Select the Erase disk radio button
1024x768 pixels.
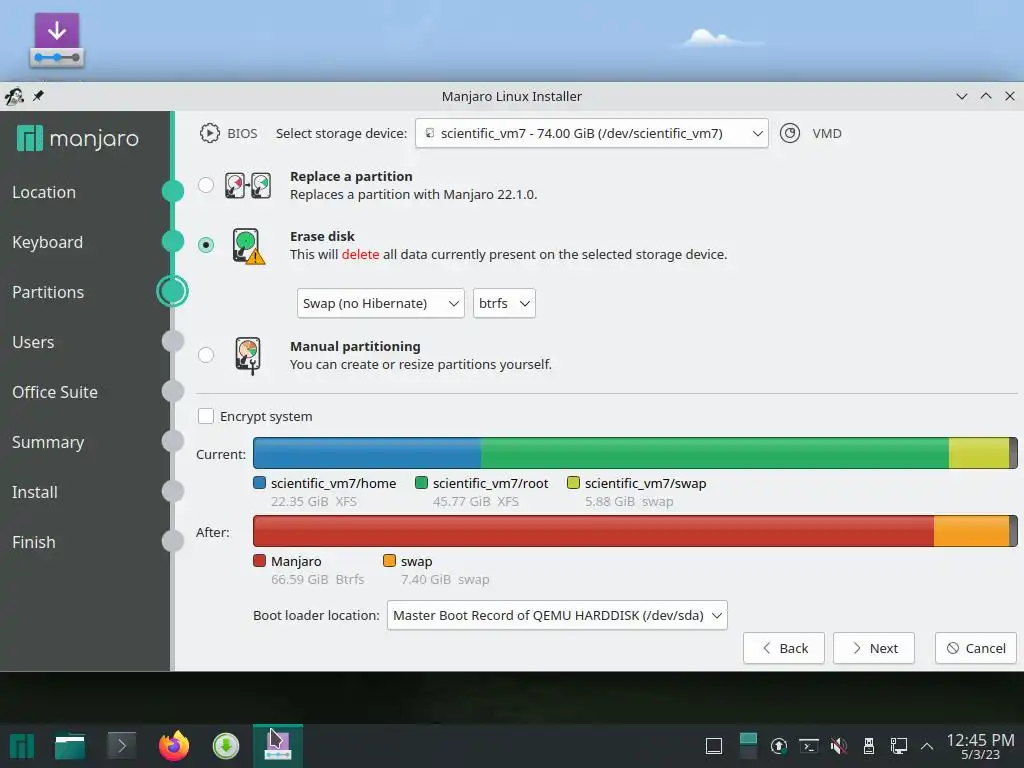[x=206, y=245]
